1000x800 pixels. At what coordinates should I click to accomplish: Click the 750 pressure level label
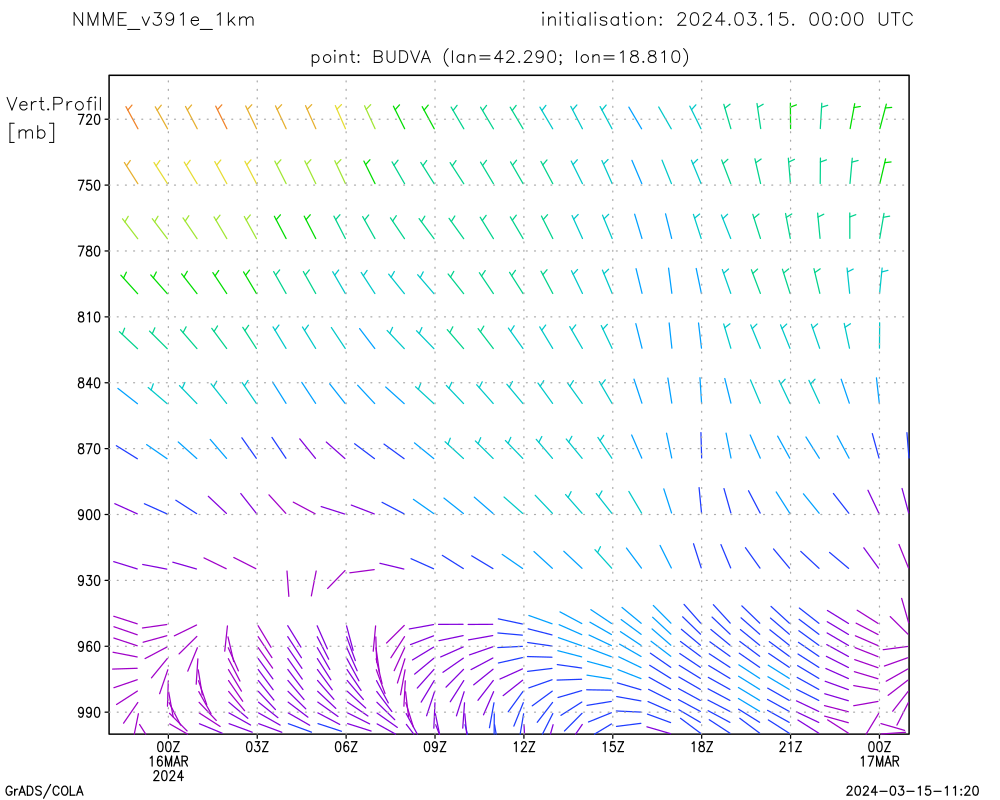coord(89,185)
